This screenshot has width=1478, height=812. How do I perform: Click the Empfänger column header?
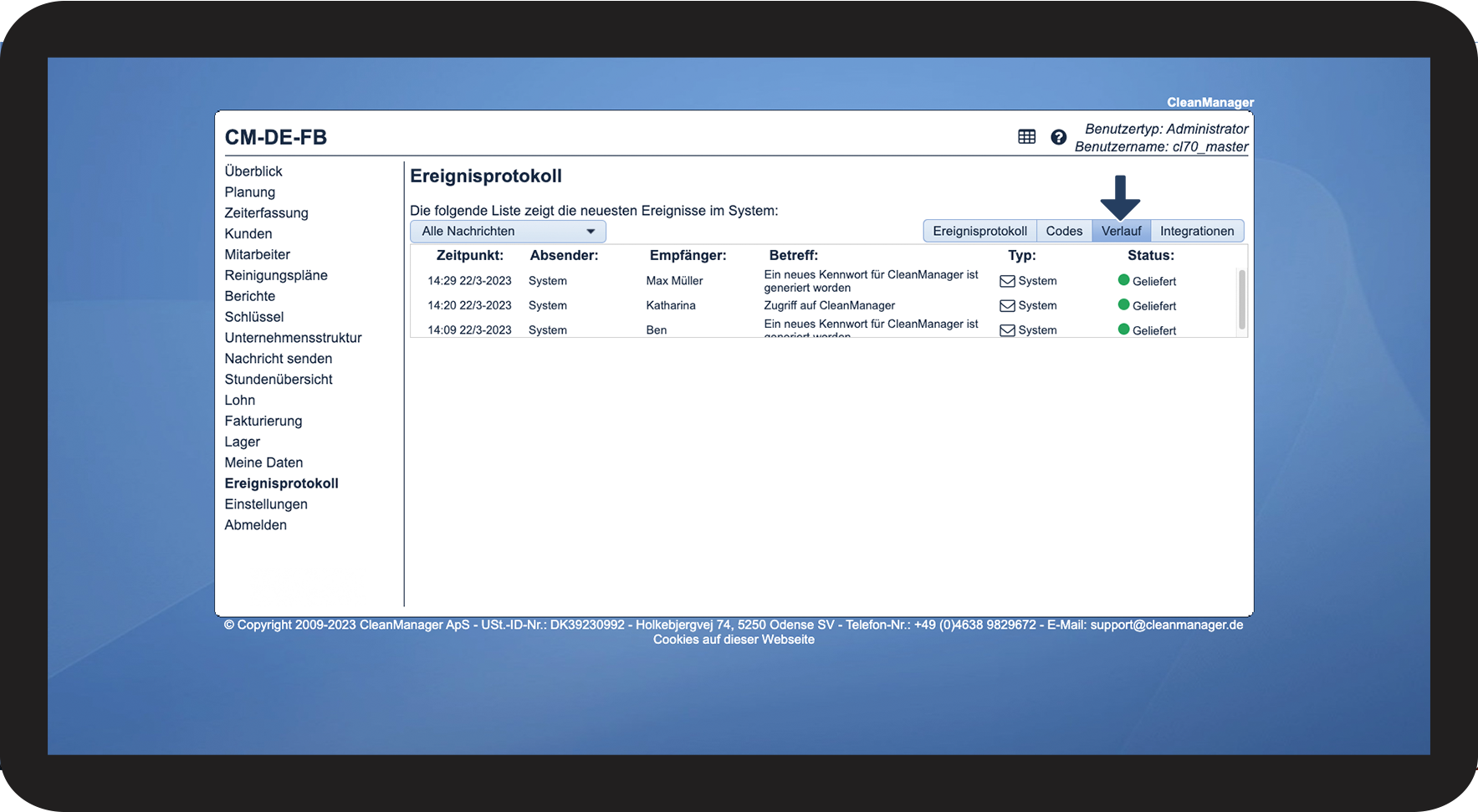click(688, 256)
